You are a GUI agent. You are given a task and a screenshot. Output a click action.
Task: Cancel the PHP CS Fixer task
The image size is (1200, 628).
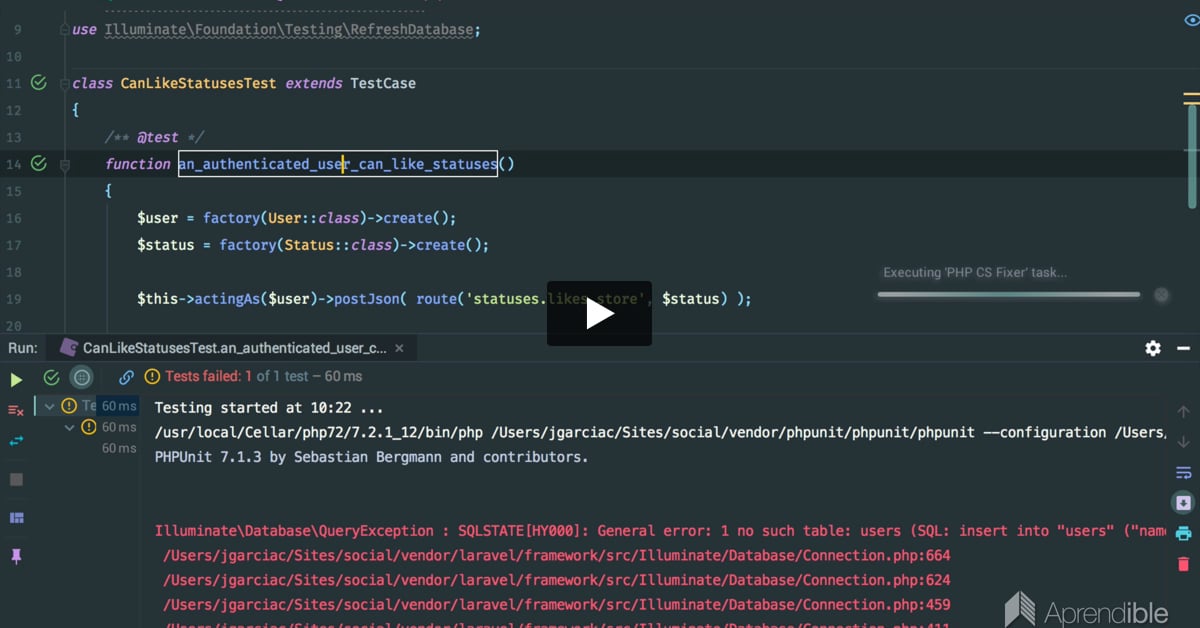coord(1161,295)
